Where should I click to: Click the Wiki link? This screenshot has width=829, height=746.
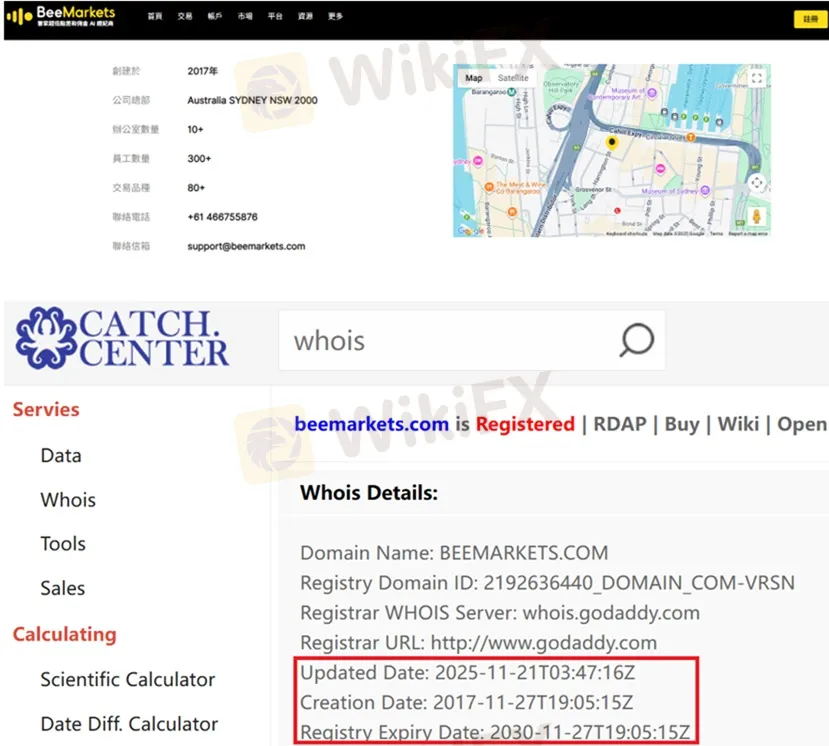pyautogui.click(x=738, y=424)
